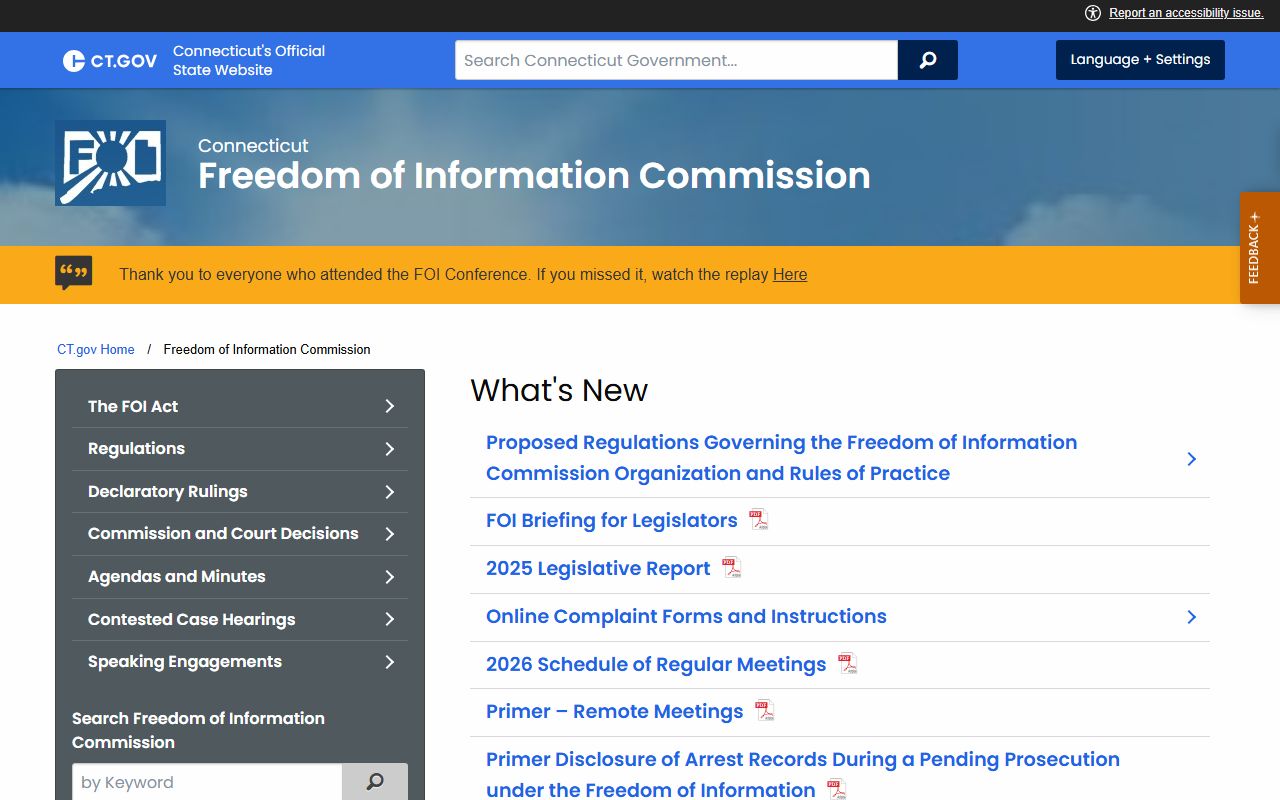1280x800 pixels.
Task: Open the Feedback side tab
Action: coord(1260,248)
